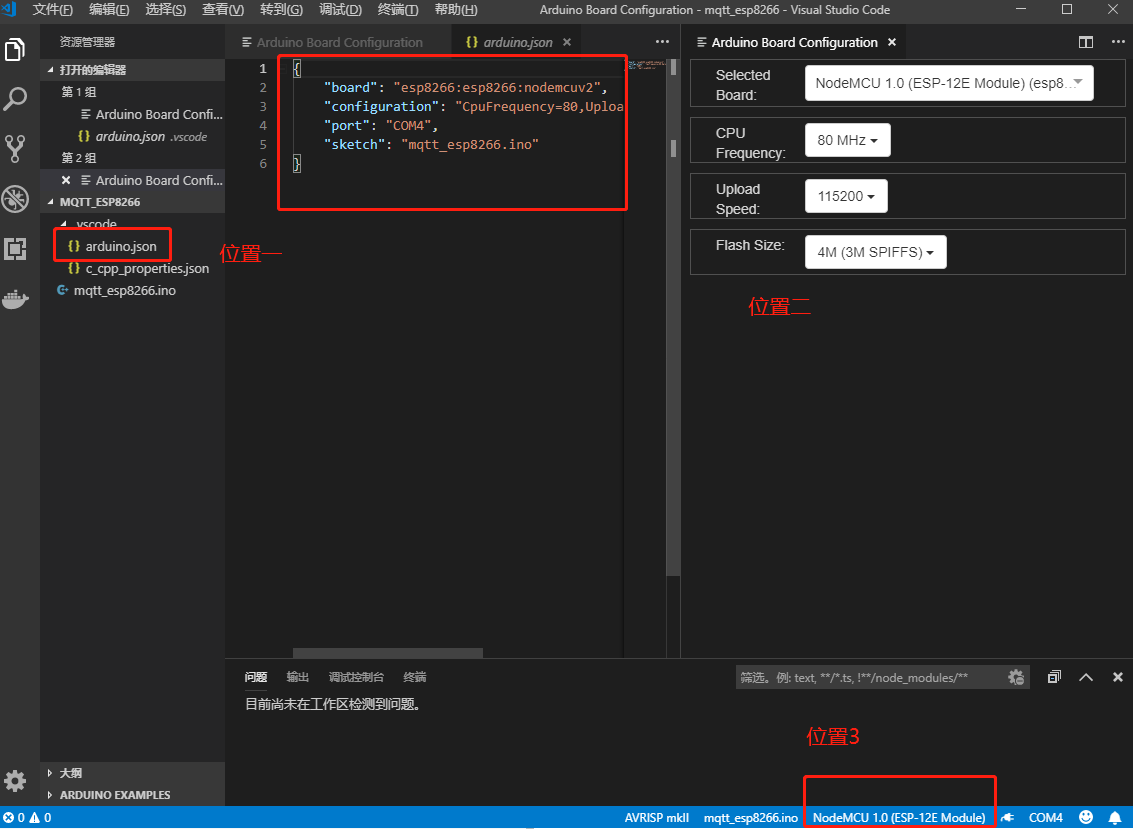Click the problems filter input field
Viewport: 1133px width, 829px height.
point(869,677)
